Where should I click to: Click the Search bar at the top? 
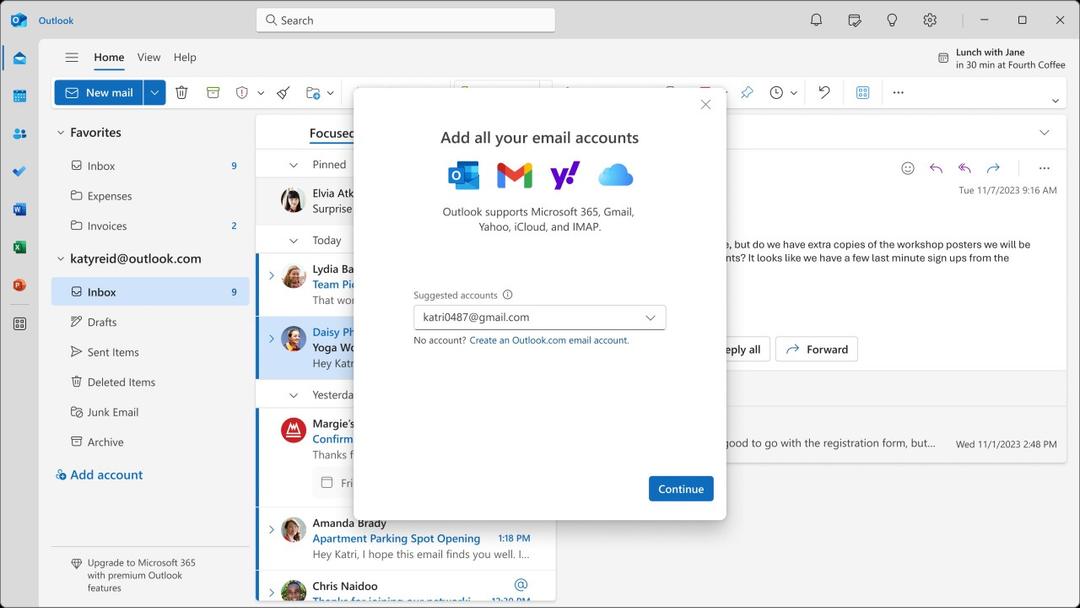tap(405, 19)
